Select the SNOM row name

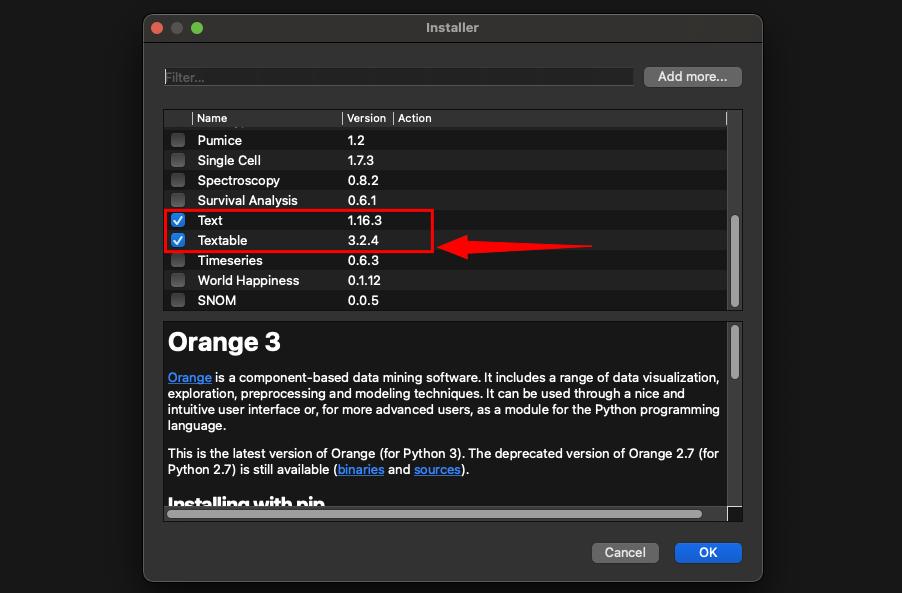click(217, 300)
